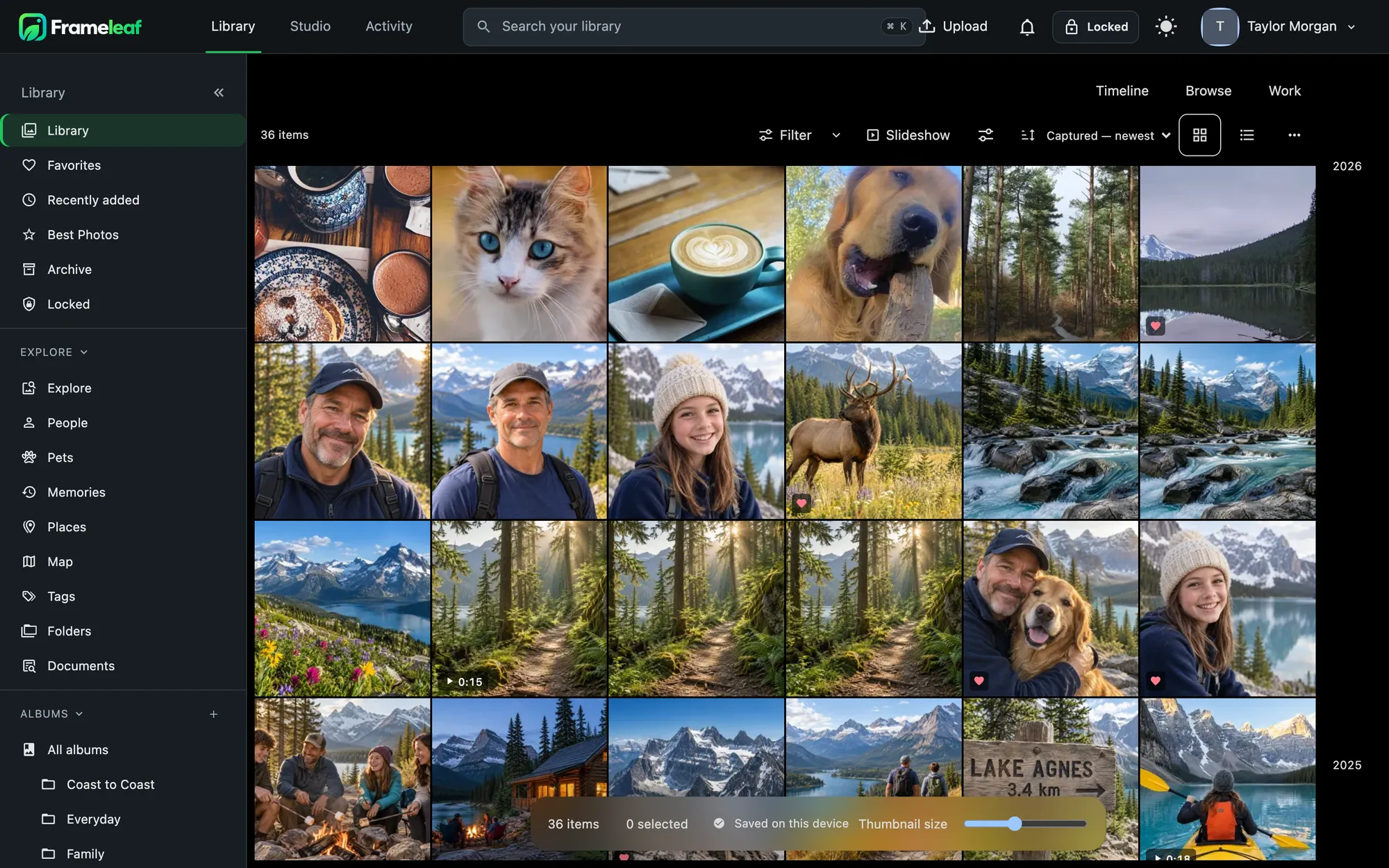
Task: Select the Browse view tab
Action: (1208, 91)
